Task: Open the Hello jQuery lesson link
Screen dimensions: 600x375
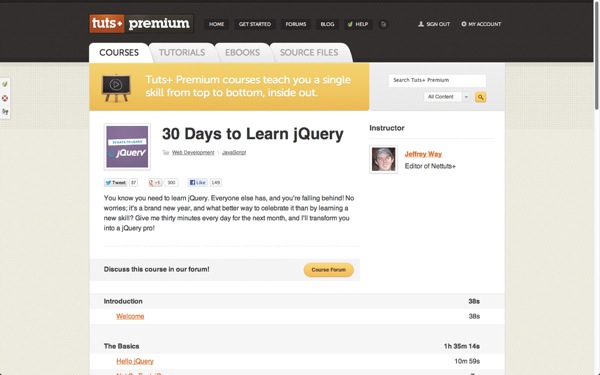Action: (135, 361)
